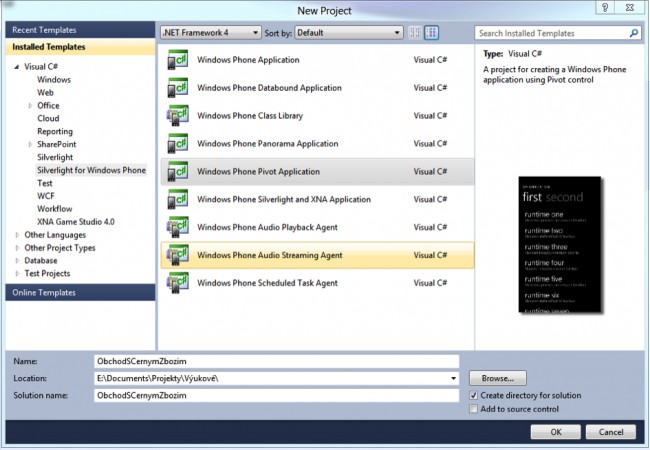The image size is (650, 450).
Task: Open the dialog help question mark button
Action: click(605, 7)
